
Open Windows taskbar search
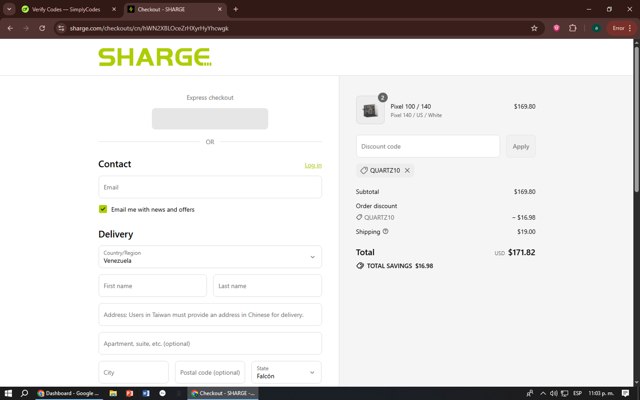pyautogui.click(x=24, y=393)
